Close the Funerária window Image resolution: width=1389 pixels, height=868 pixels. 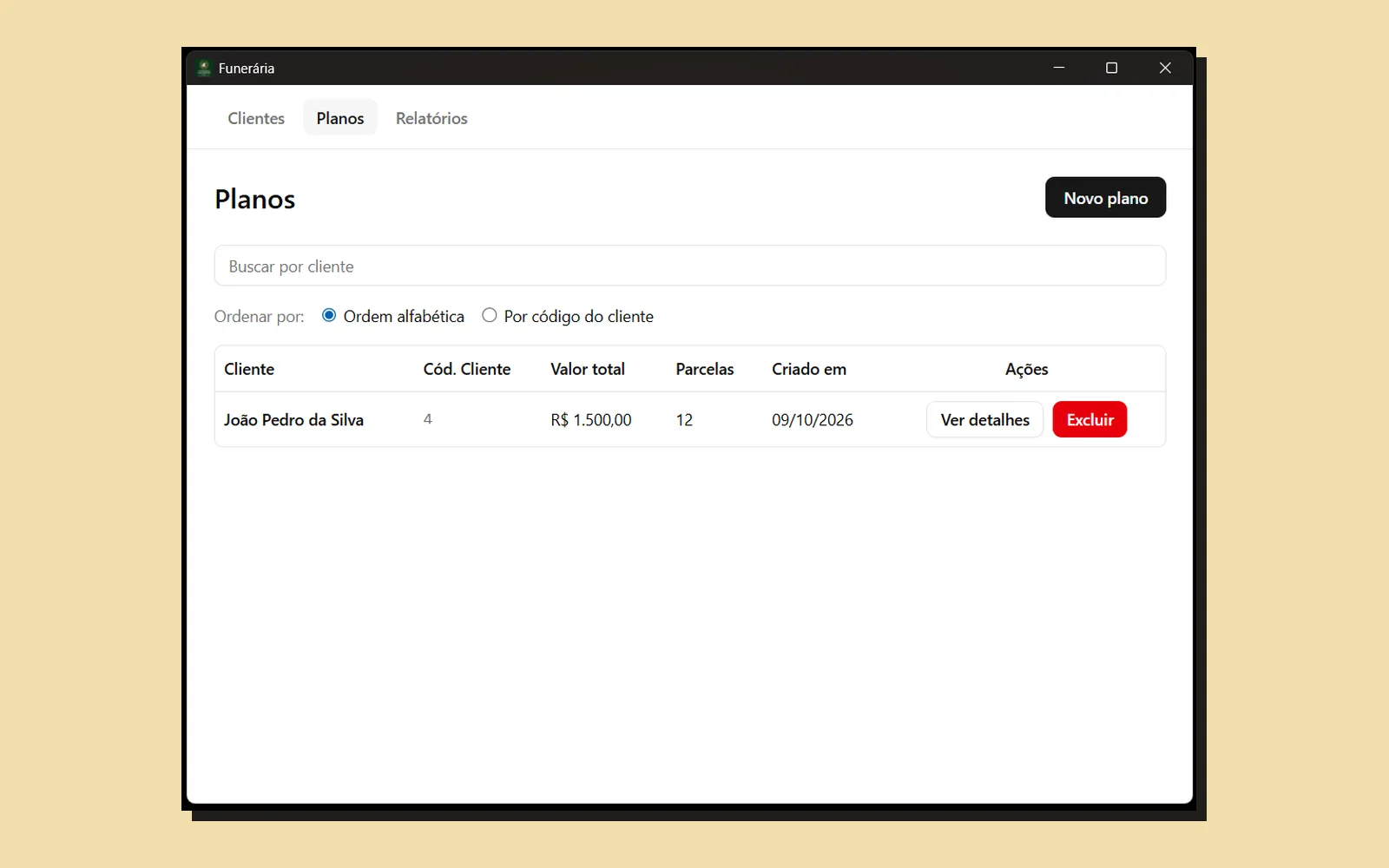[1165, 68]
